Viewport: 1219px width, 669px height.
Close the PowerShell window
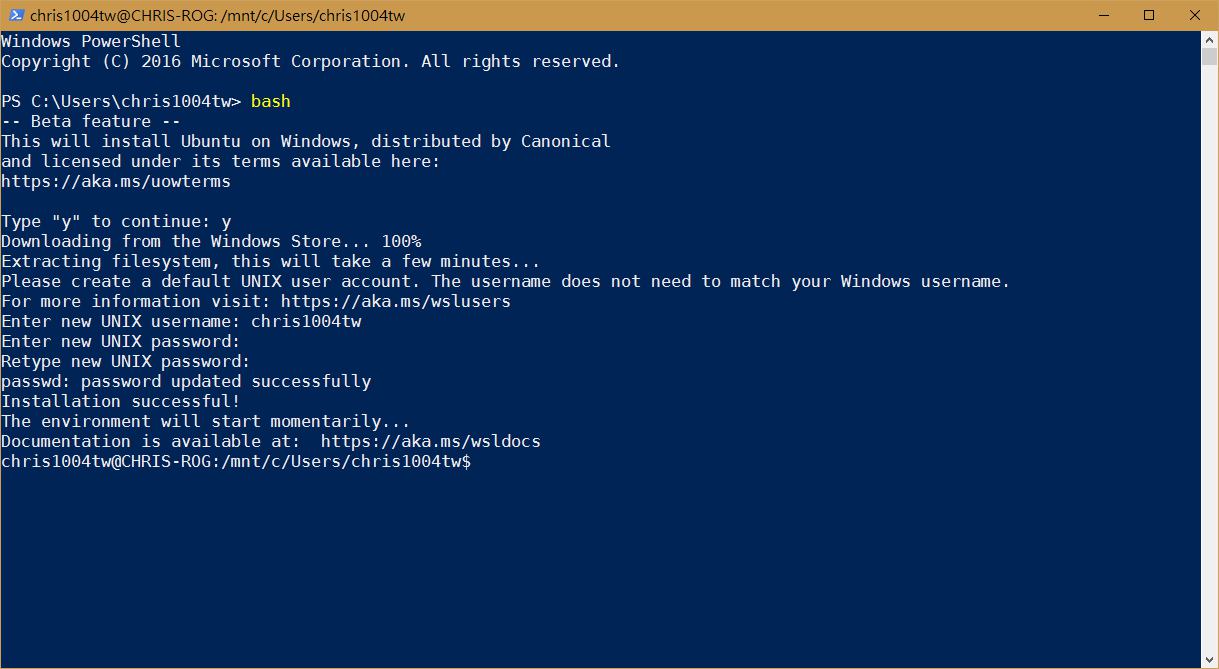[x=1195, y=15]
